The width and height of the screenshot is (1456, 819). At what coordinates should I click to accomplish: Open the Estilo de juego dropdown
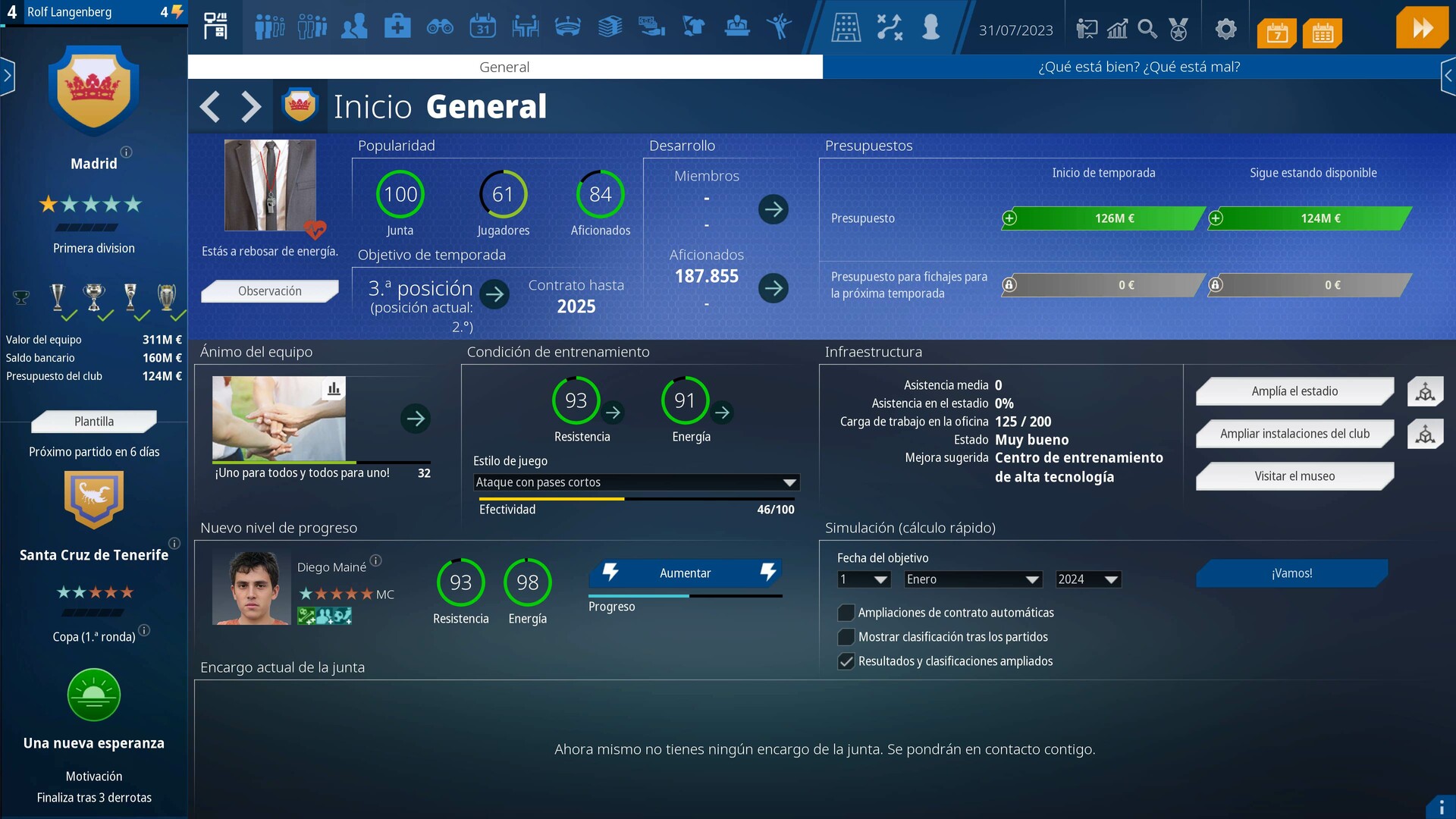coord(635,482)
